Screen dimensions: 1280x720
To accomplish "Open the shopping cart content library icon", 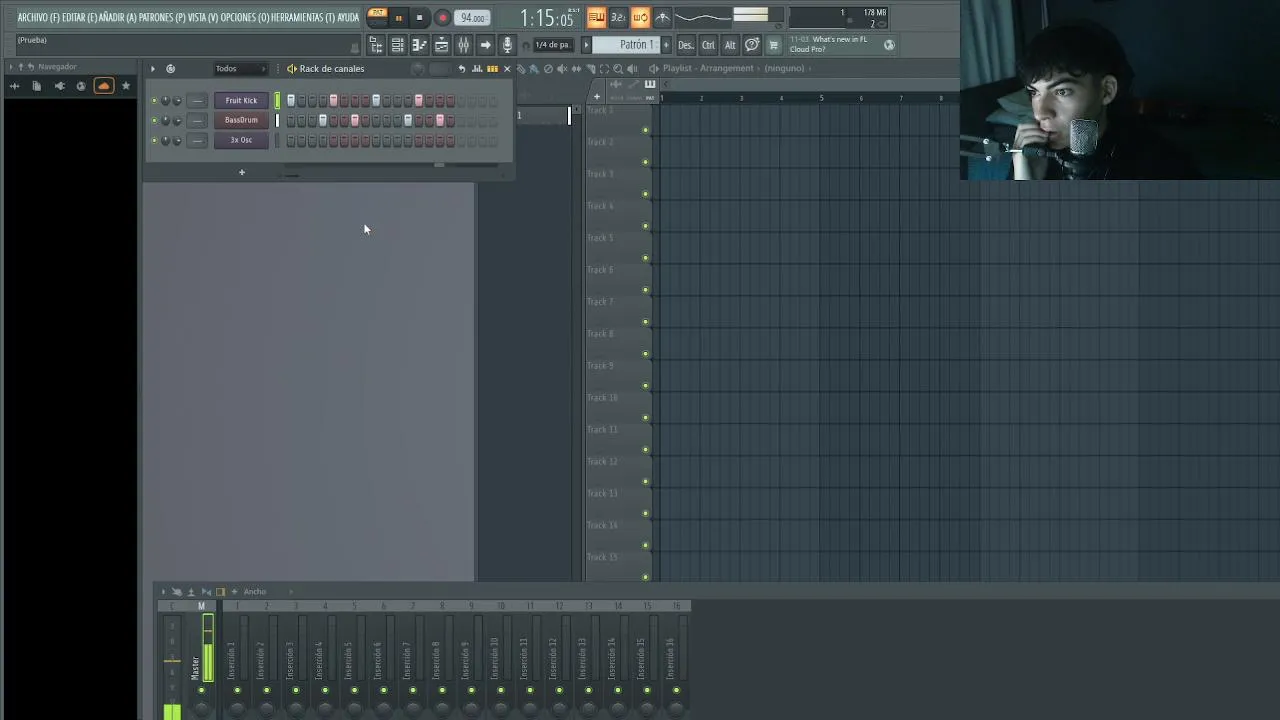I will (773, 44).
